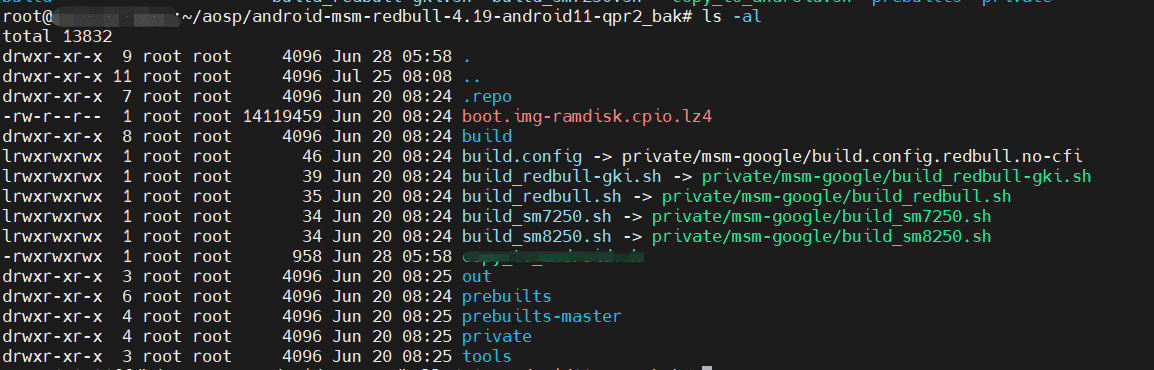
Task: Click the blue 'build' directory entry
Action: 486,137
